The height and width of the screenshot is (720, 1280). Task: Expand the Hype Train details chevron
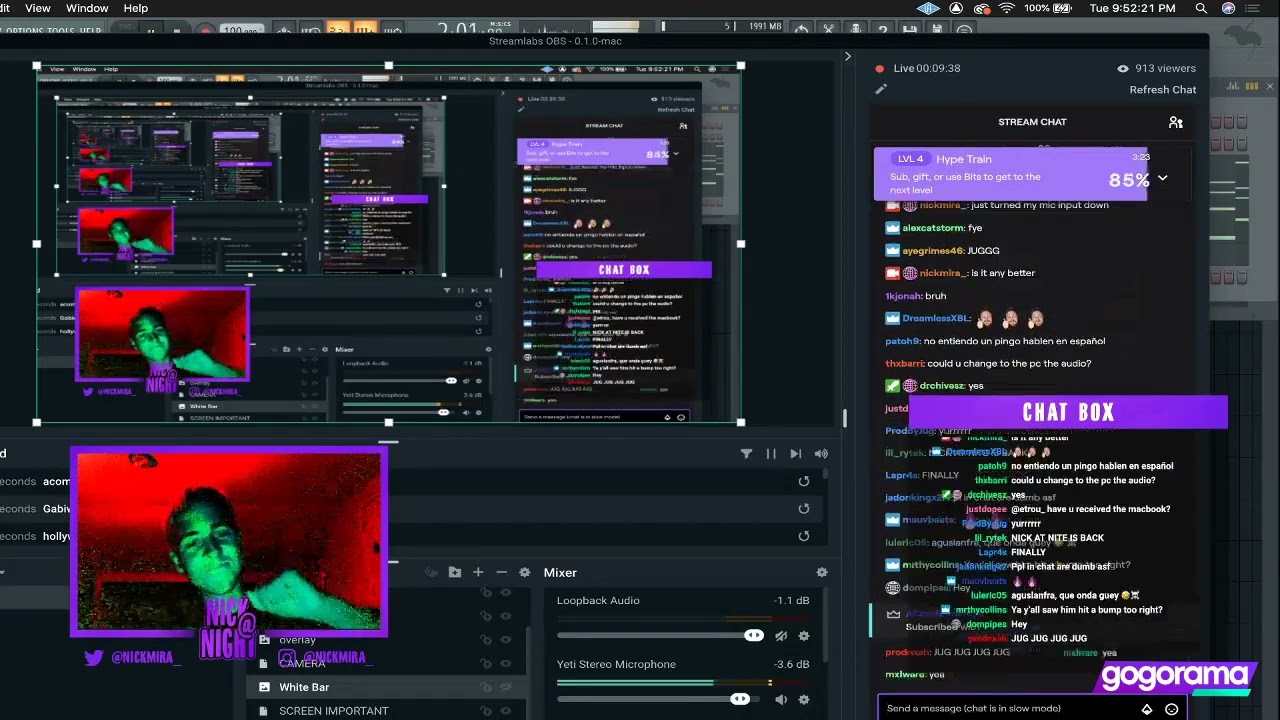tap(1162, 178)
